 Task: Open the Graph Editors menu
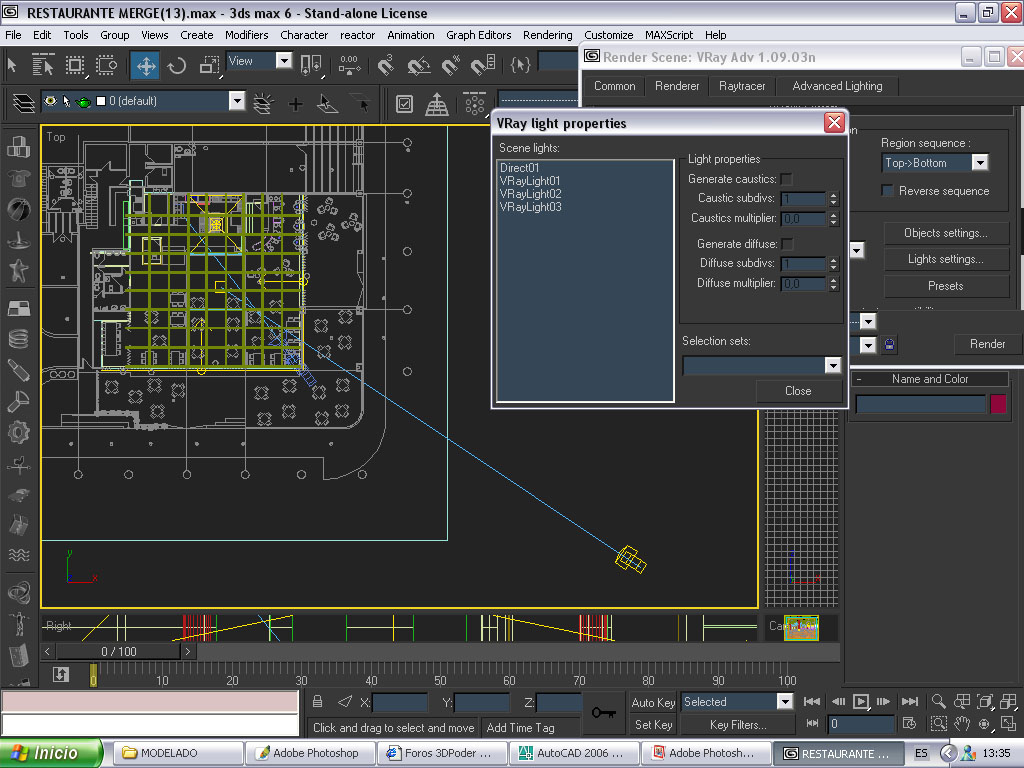coord(478,35)
